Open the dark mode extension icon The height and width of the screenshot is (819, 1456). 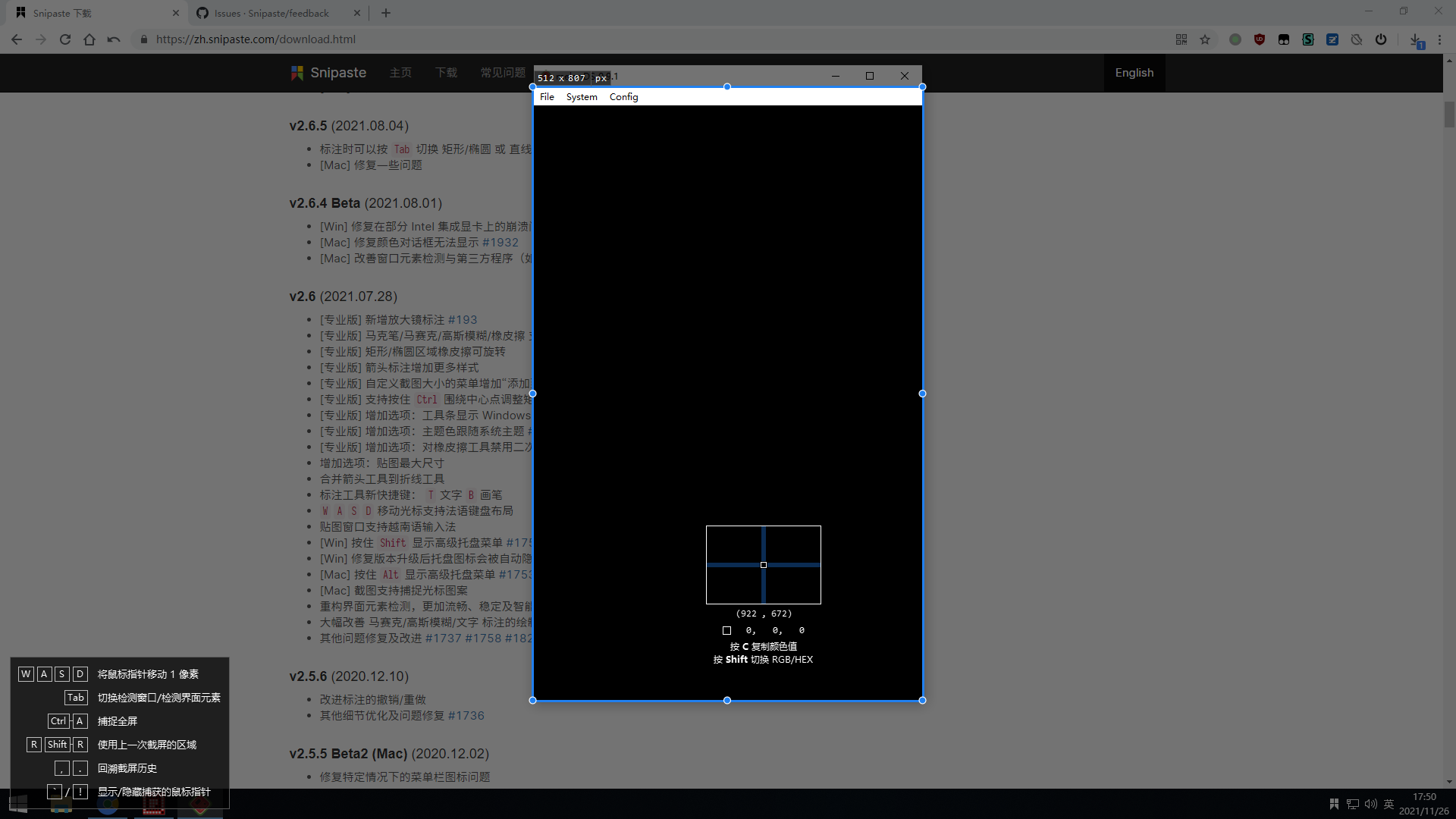(1284, 39)
